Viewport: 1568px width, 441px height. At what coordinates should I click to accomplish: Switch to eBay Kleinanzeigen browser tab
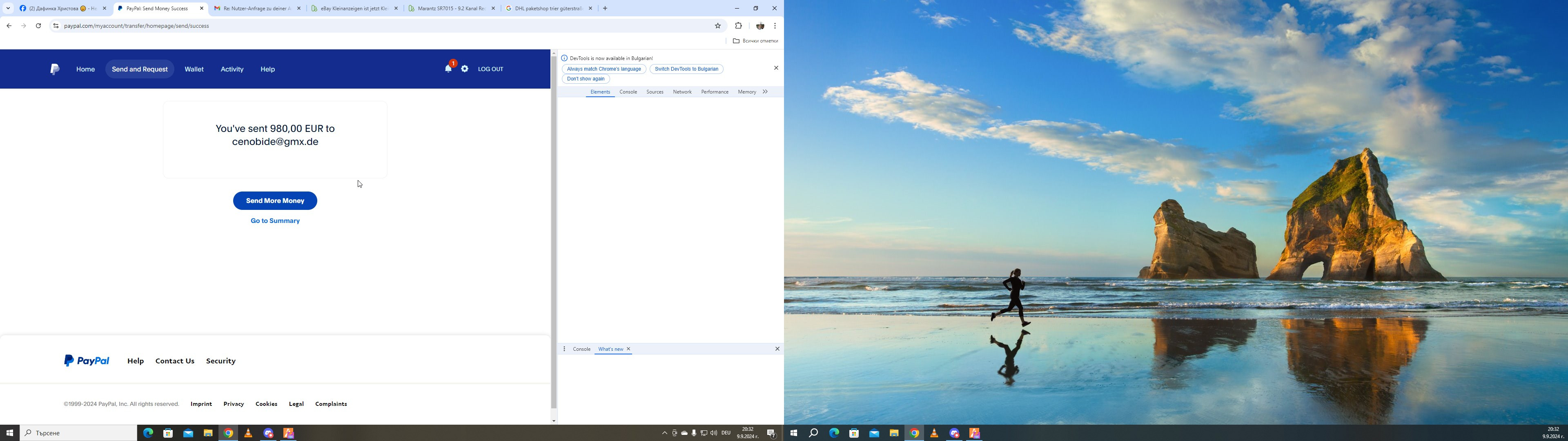click(354, 9)
